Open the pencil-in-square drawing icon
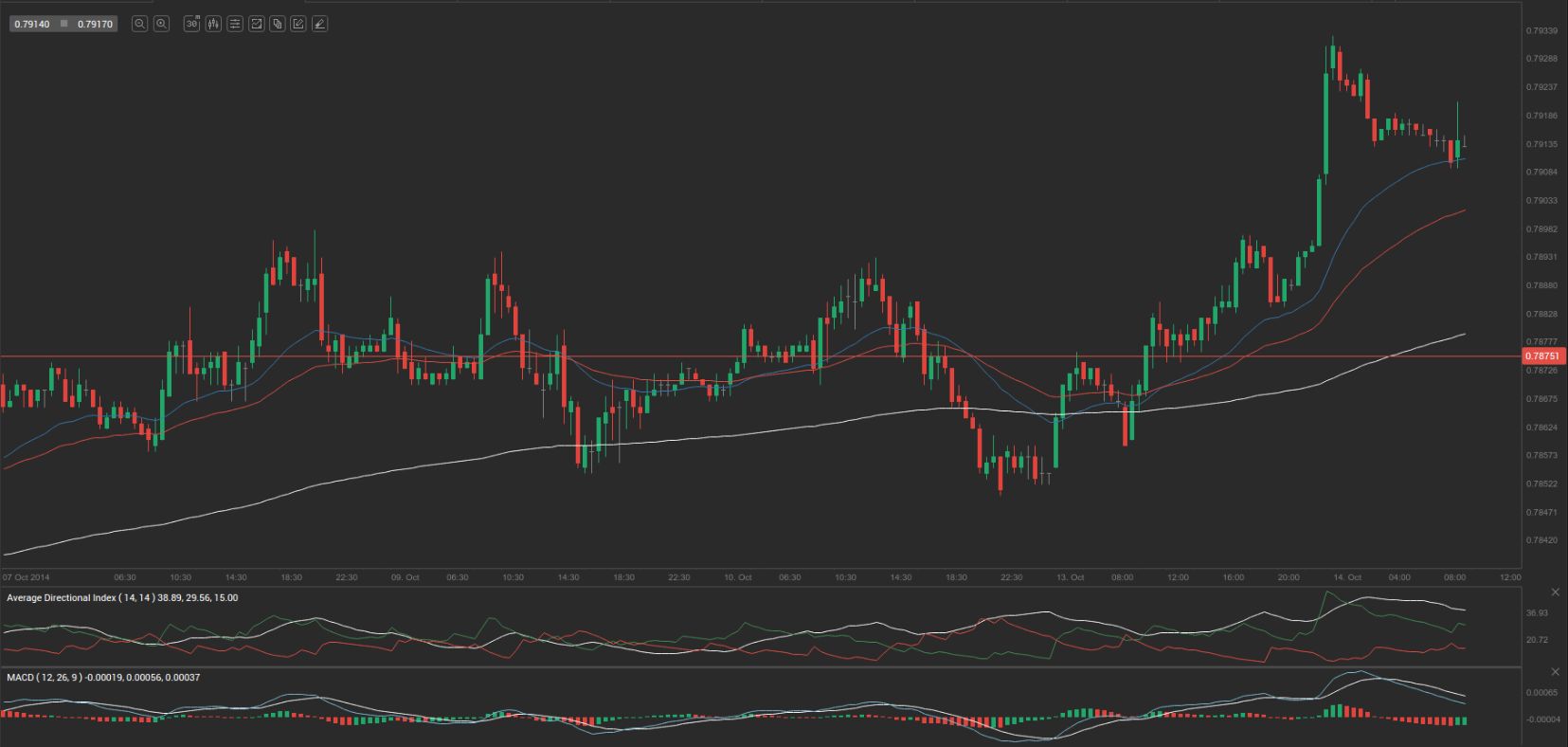The height and width of the screenshot is (747, 1568). coord(298,24)
